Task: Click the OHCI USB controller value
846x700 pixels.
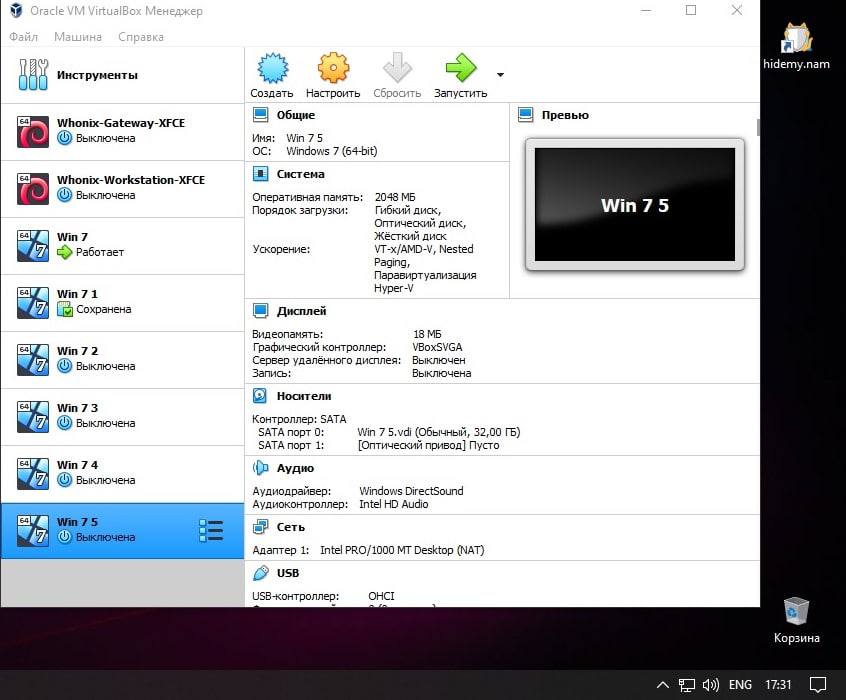Action: [x=381, y=596]
